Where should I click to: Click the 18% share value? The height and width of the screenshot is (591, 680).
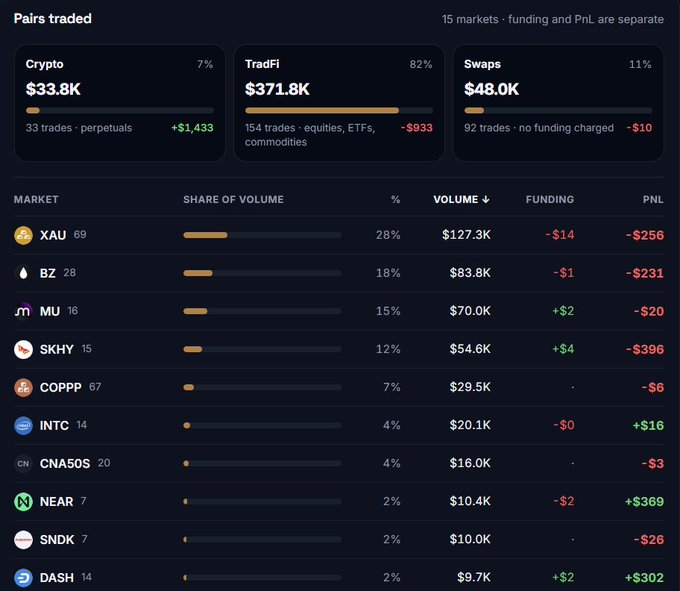pyautogui.click(x=388, y=273)
